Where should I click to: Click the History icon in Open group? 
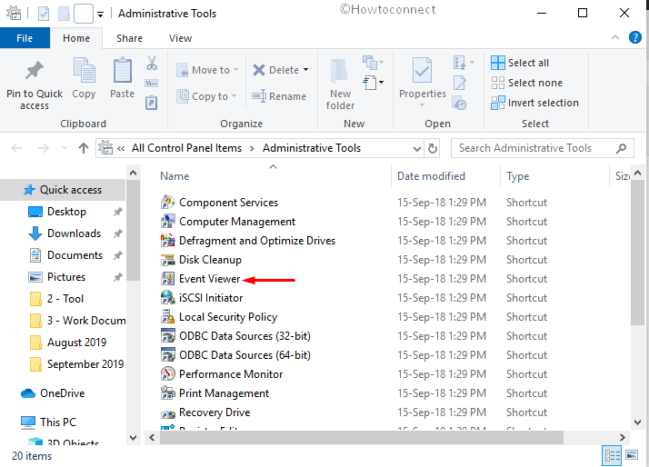tap(459, 103)
